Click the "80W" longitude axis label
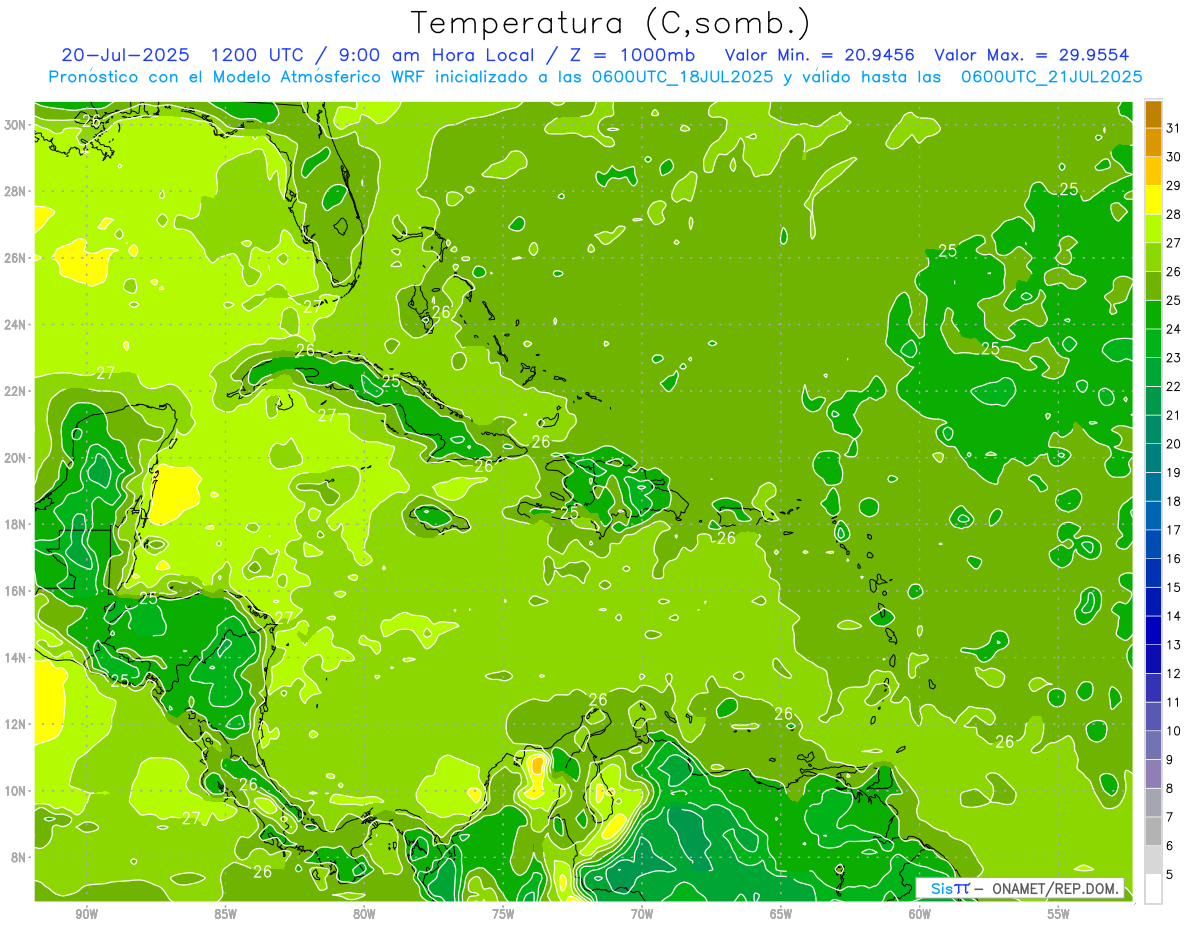The image size is (1200, 927). [x=364, y=914]
